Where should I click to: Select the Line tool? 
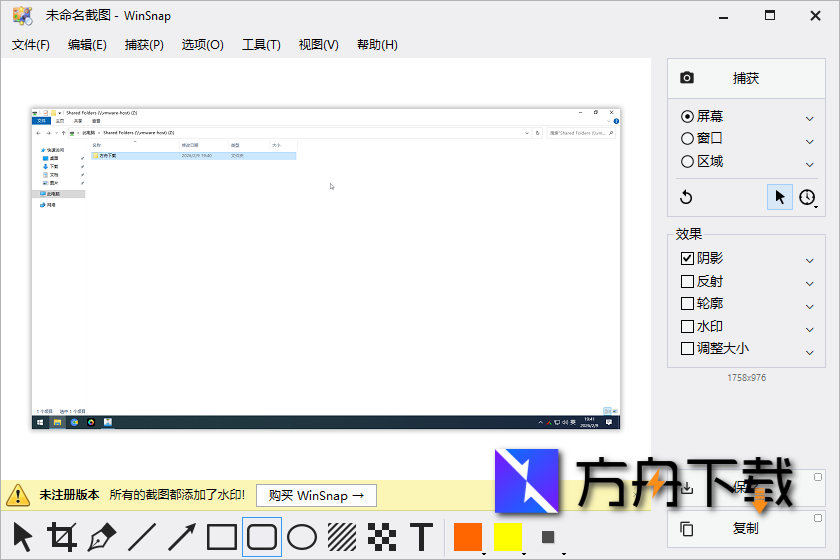coord(142,537)
